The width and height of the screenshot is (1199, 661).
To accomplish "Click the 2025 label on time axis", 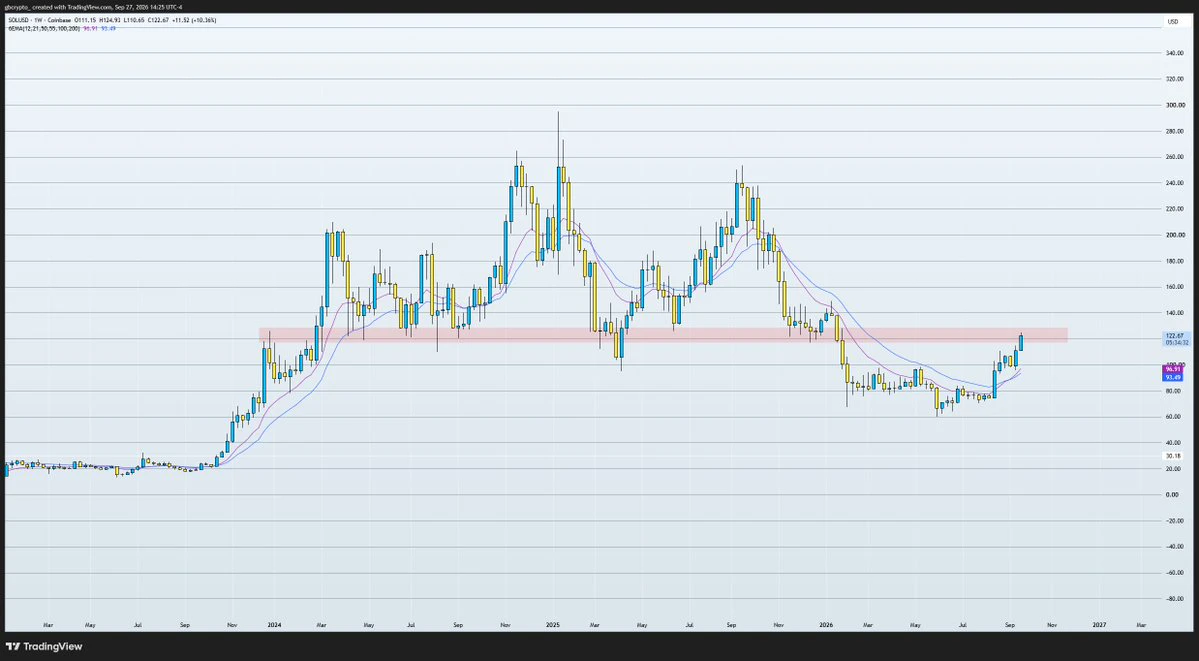I will (x=554, y=624).
